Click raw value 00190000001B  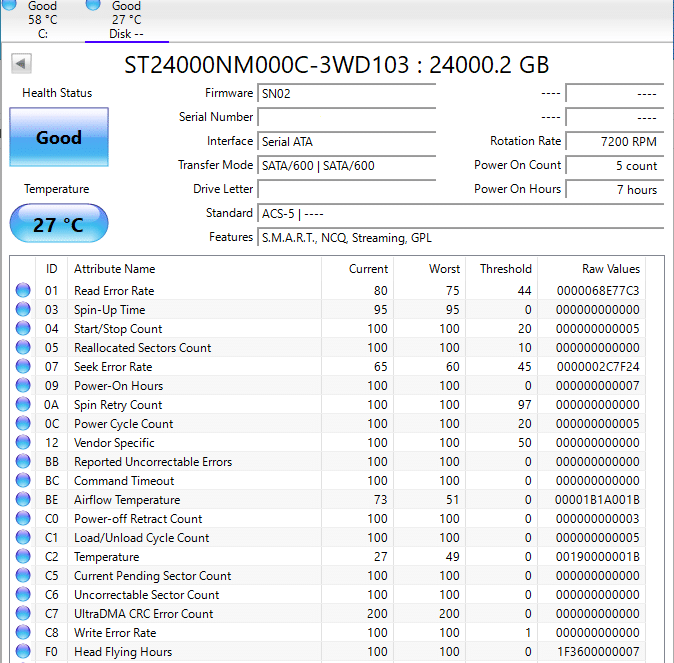[x=597, y=557]
